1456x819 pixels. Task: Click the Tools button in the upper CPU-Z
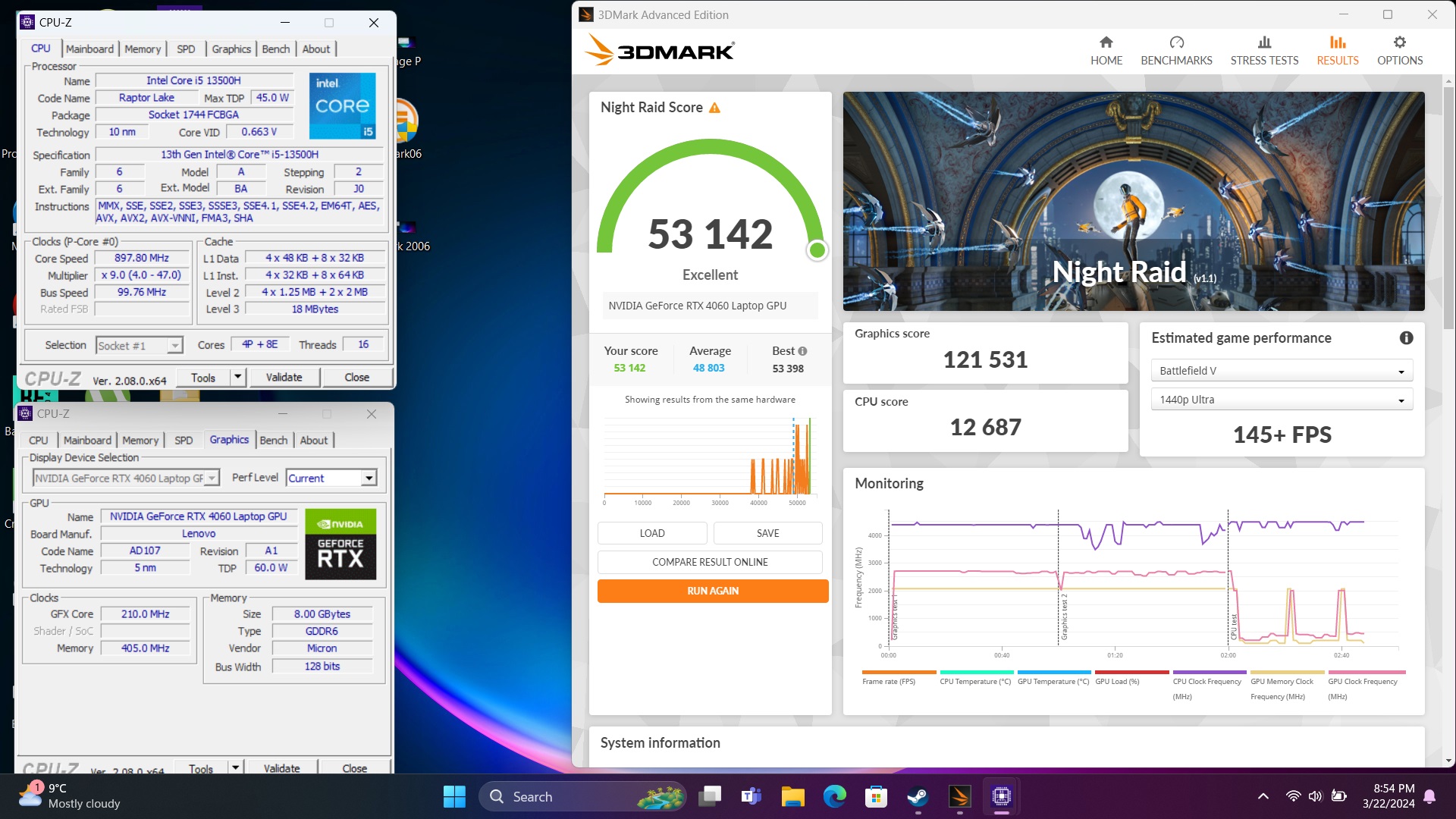click(203, 377)
